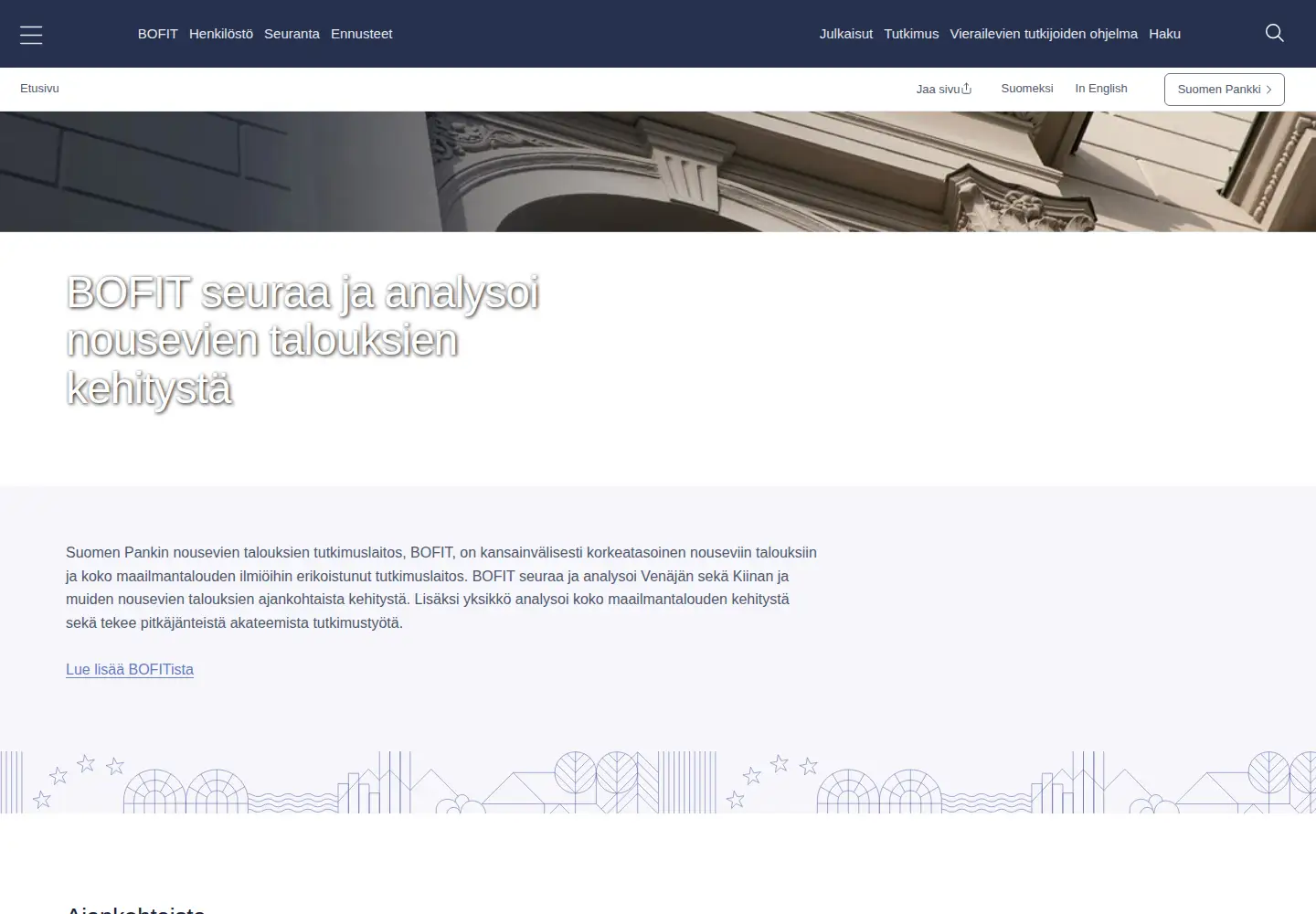Select Tutkimus in the top navigation
1316x914 pixels.
click(x=911, y=34)
